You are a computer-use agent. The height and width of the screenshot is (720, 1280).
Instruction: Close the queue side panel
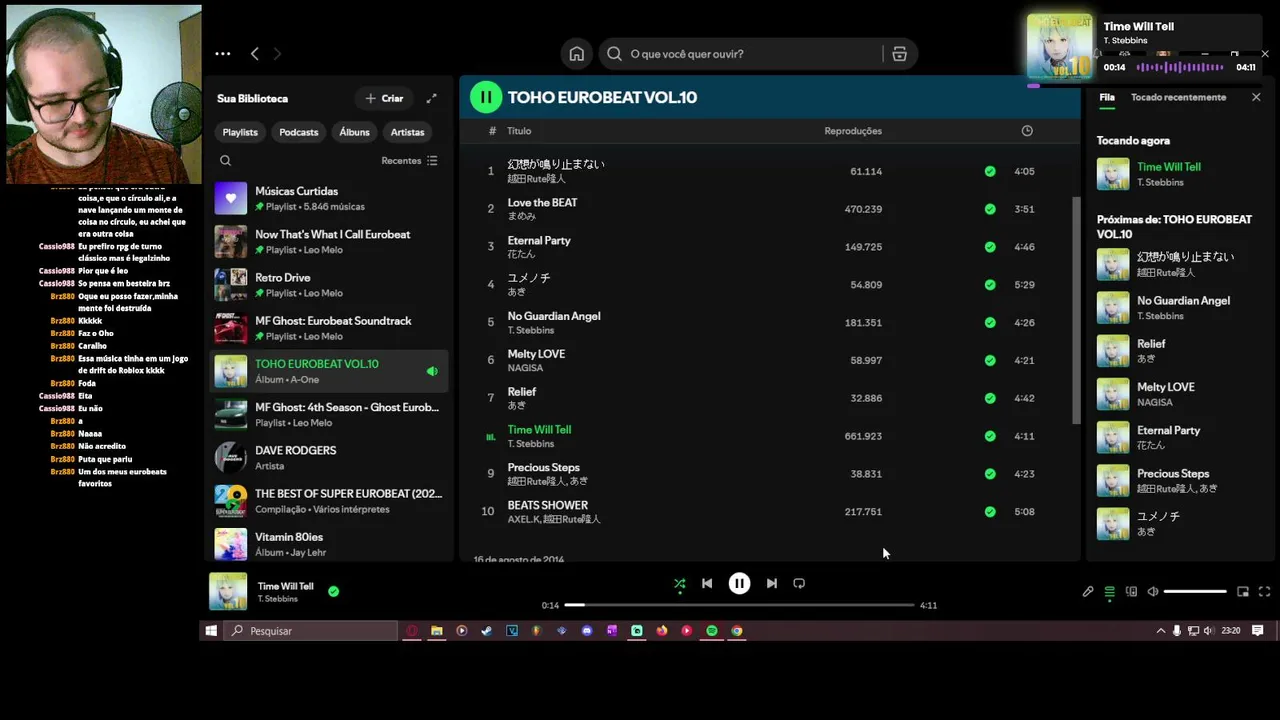tap(1256, 97)
